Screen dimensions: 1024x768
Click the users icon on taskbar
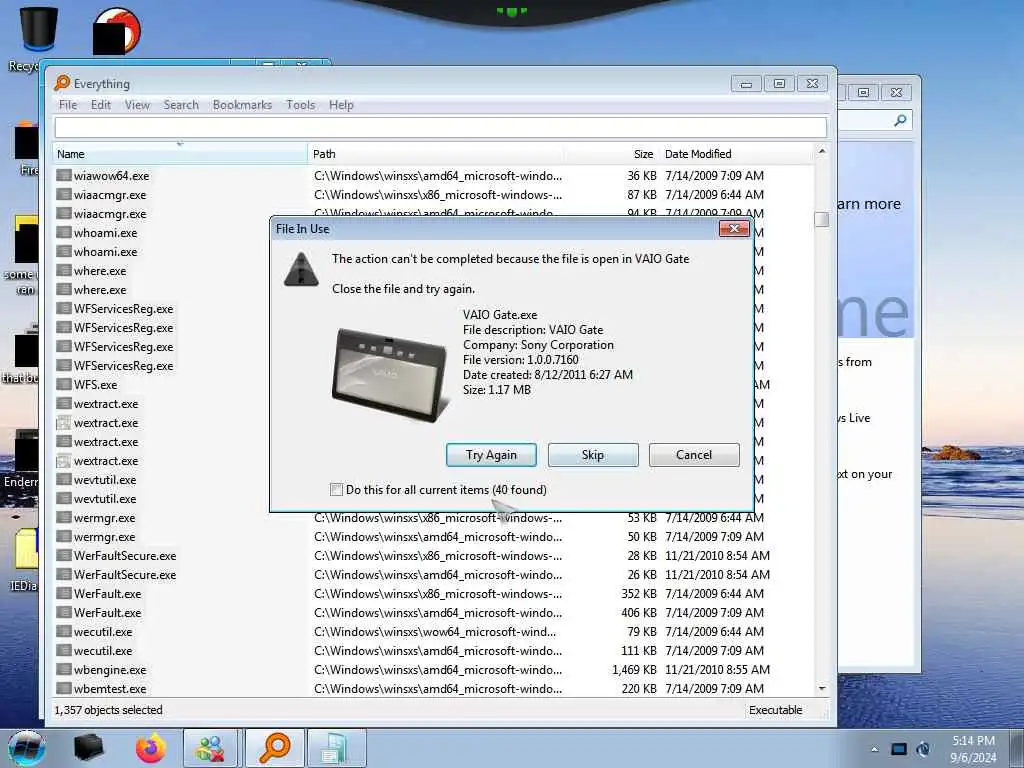click(x=211, y=748)
